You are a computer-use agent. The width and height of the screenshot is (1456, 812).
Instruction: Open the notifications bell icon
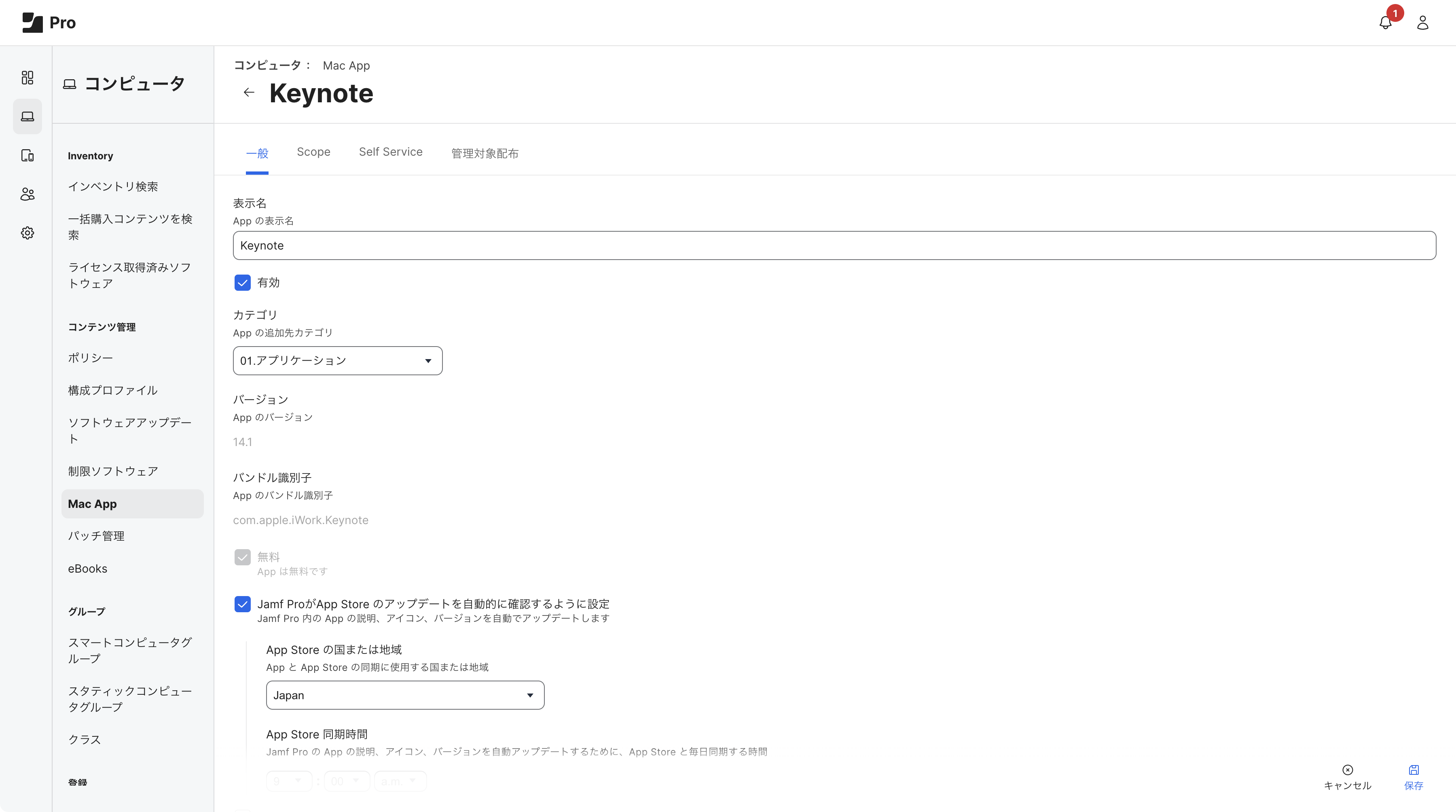pos(1385,23)
